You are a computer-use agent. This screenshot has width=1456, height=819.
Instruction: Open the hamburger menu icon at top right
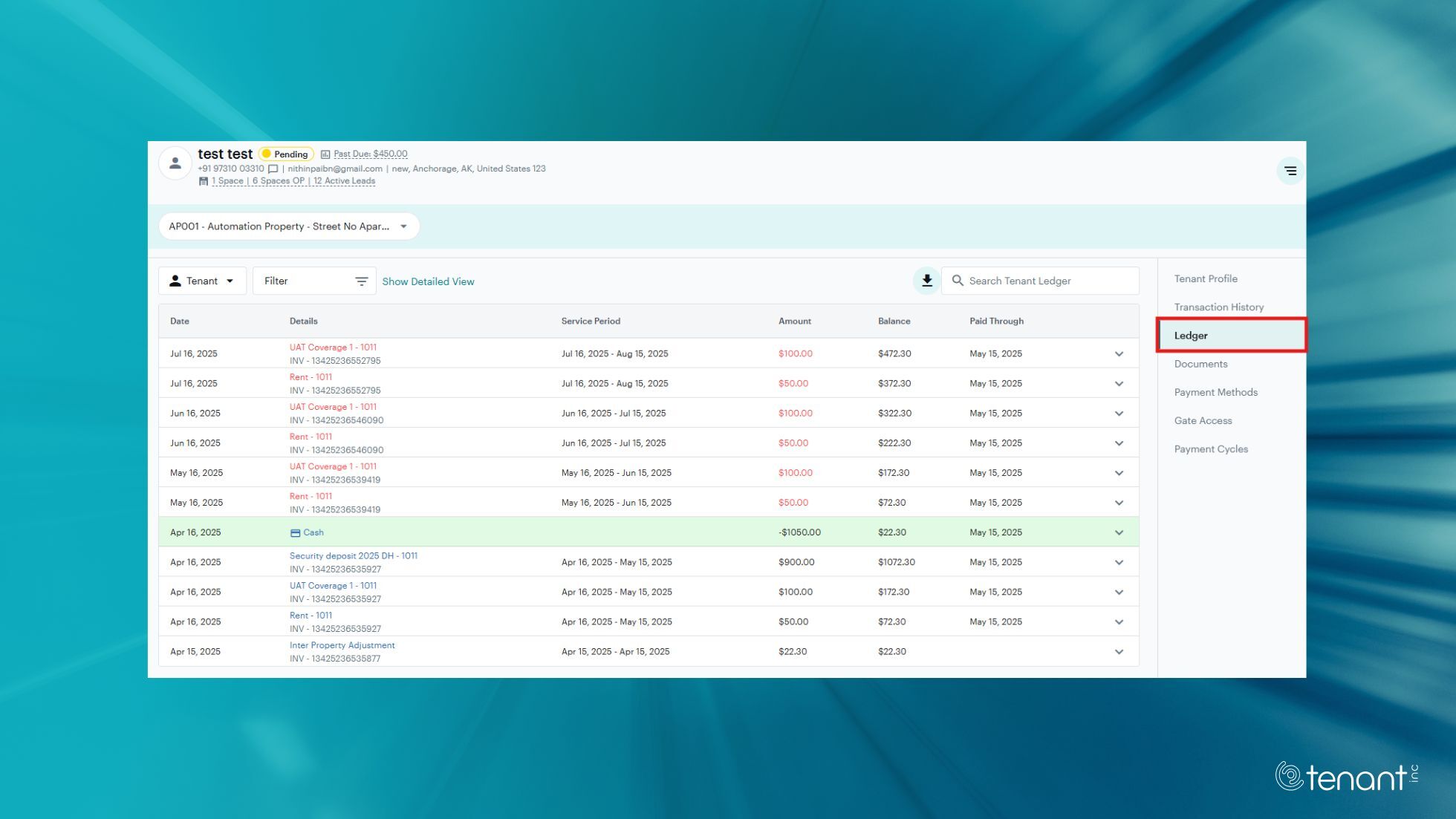(1290, 171)
